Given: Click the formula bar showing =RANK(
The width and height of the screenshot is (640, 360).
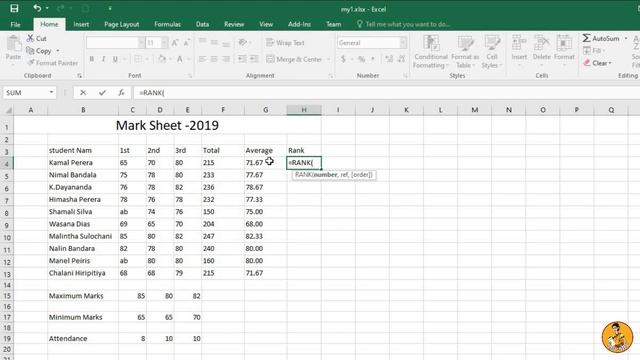Looking at the screenshot, I should pos(387,93).
